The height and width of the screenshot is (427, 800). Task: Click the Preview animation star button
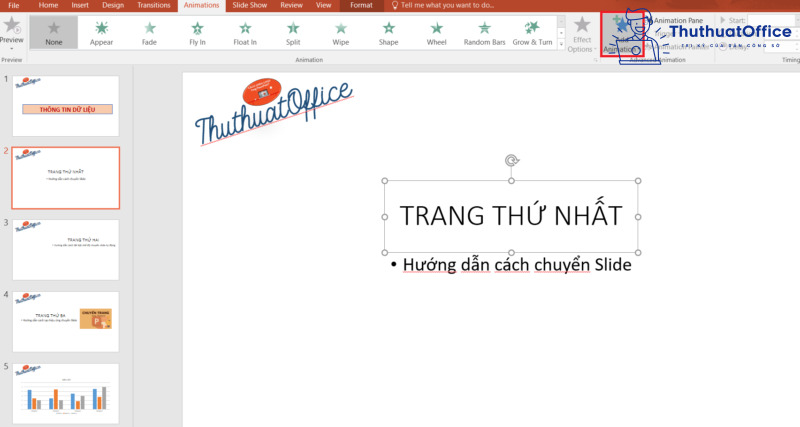pyautogui.click(x=11, y=26)
